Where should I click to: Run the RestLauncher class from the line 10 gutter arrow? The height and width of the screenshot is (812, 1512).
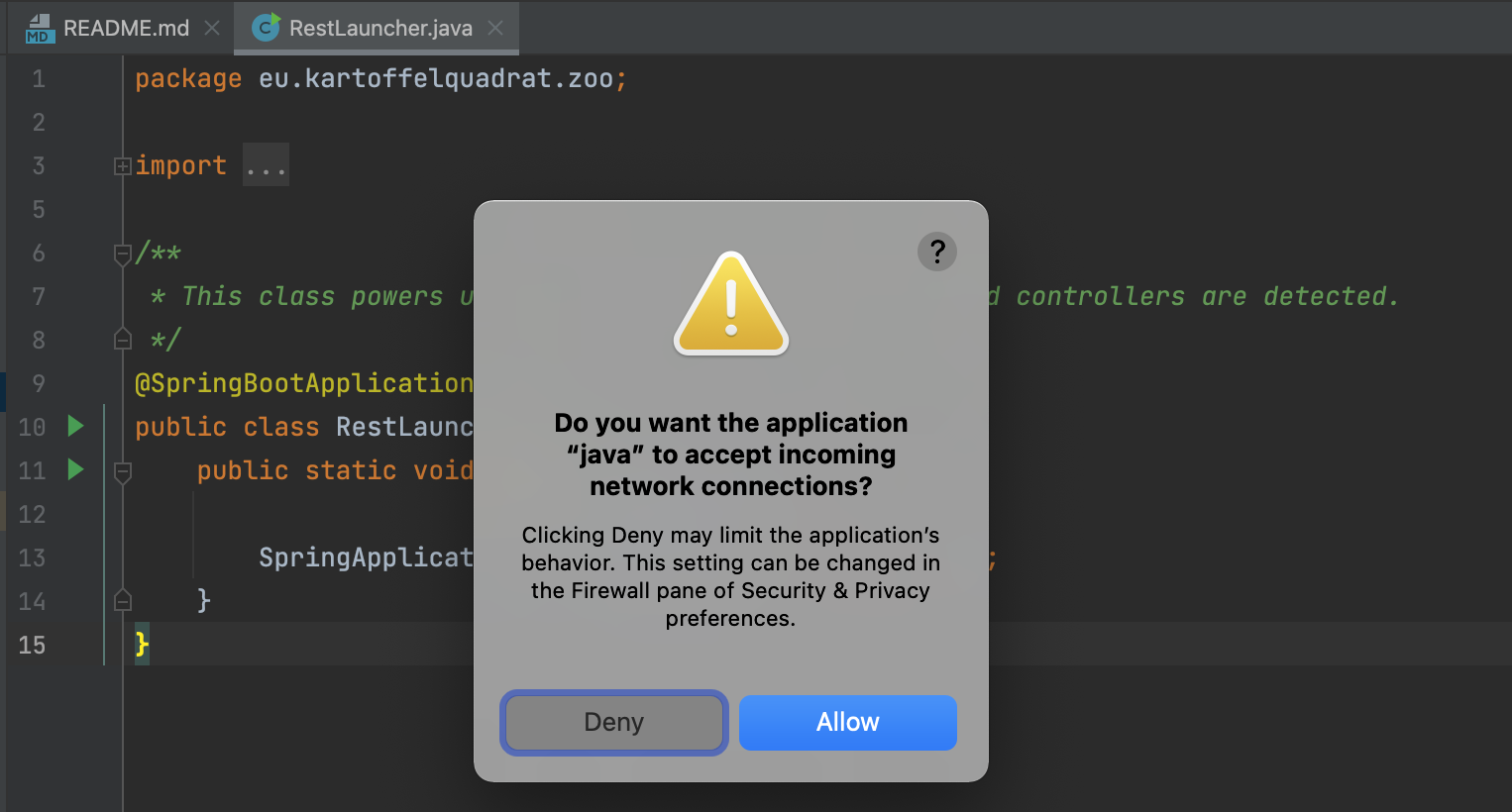[x=75, y=426]
